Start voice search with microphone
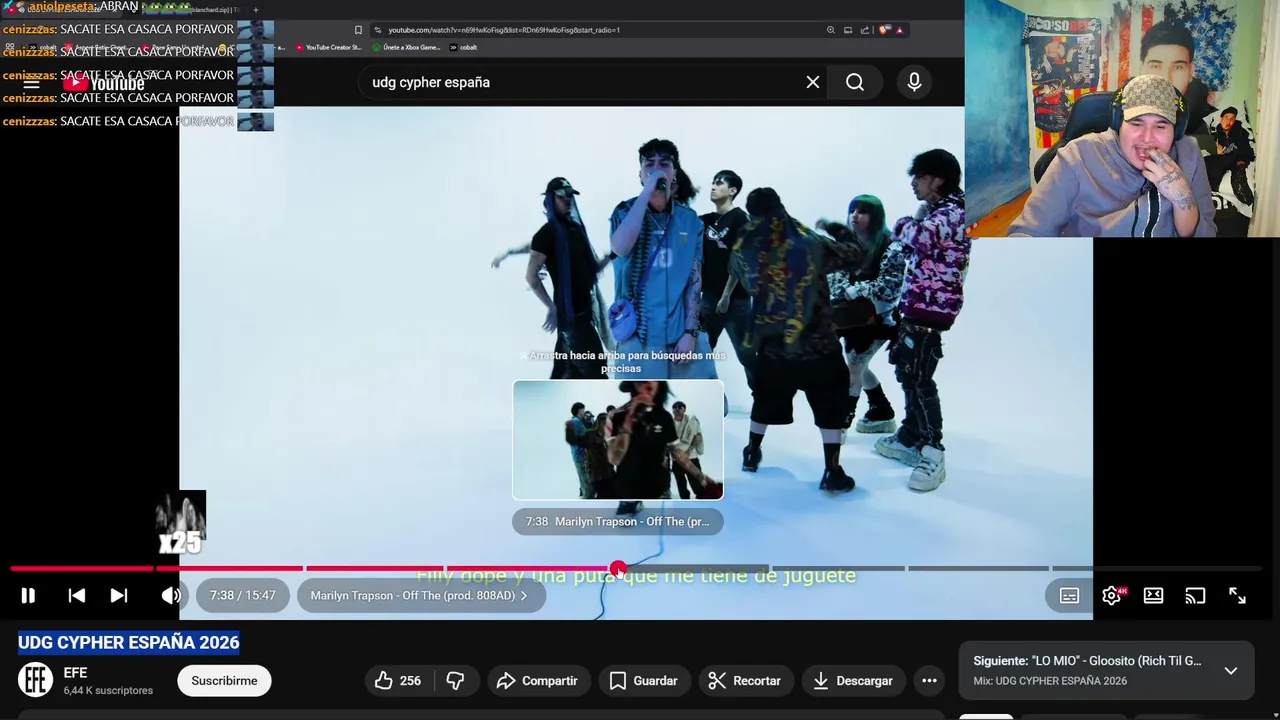The image size is (1280, 720). click(914, 82)
